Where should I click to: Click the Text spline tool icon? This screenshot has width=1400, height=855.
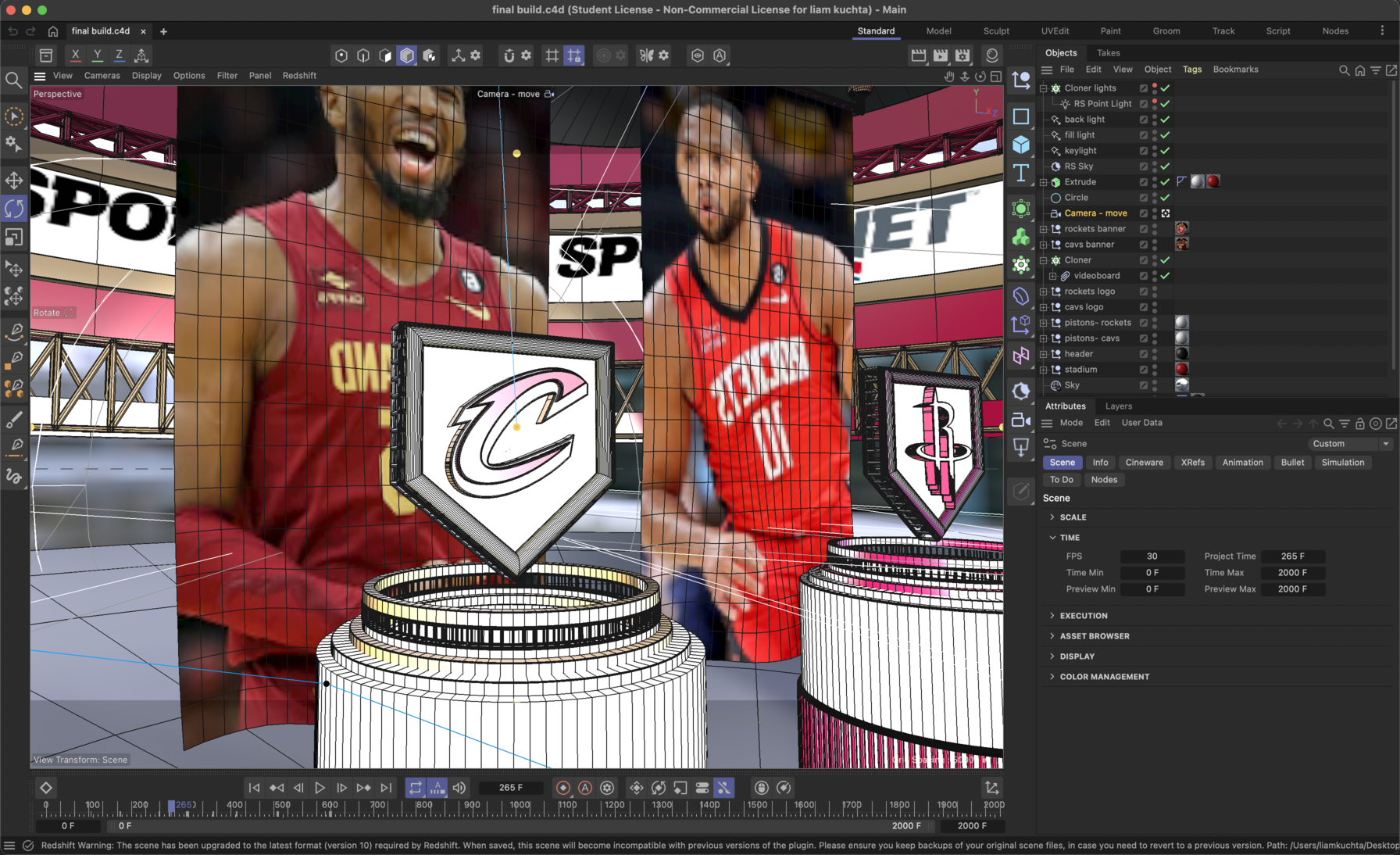1021,173
